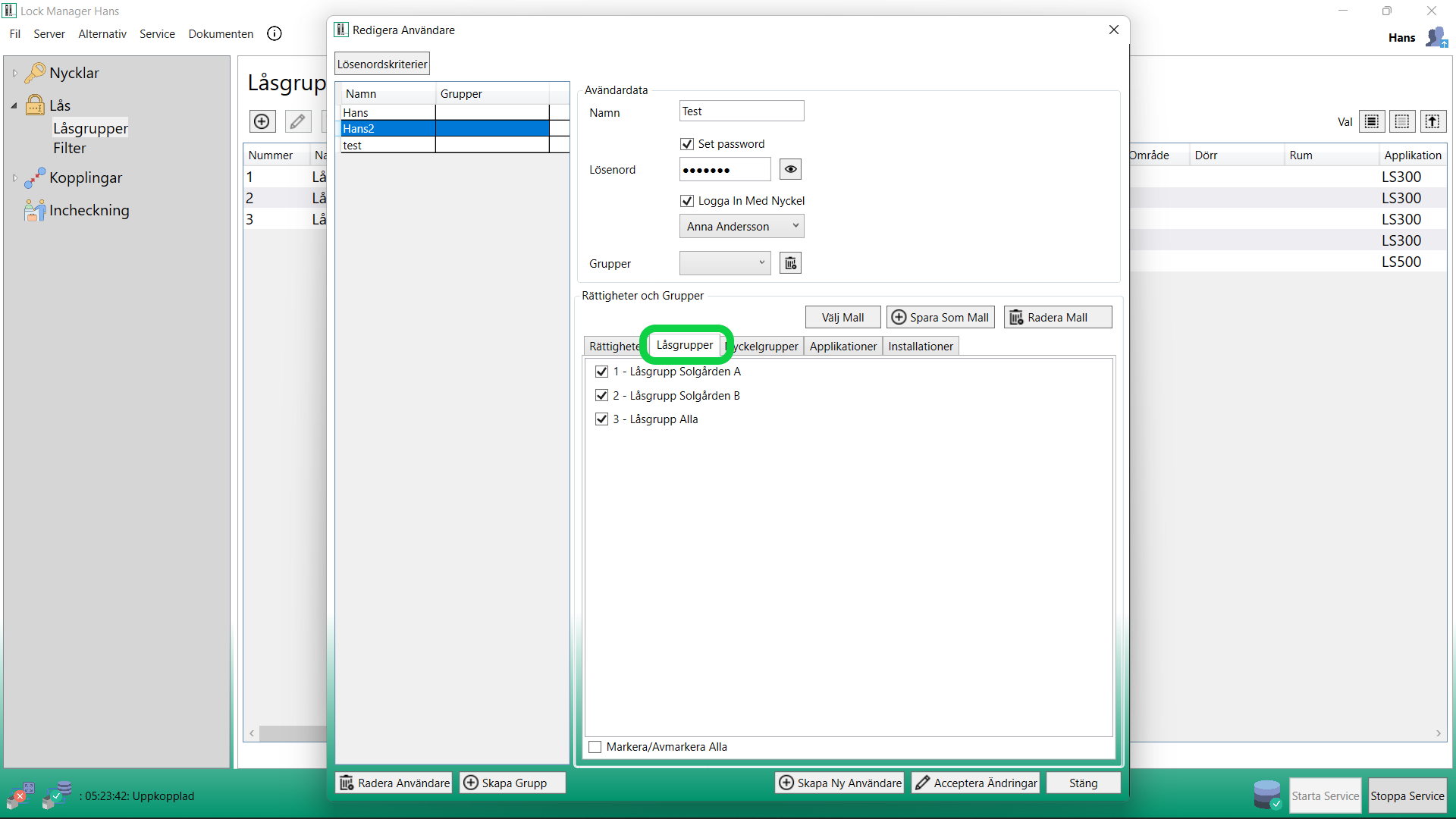The width and height of the screenshot is (1456, 819).
Task: Open the Fil menu
Action: tap(15, 33)
